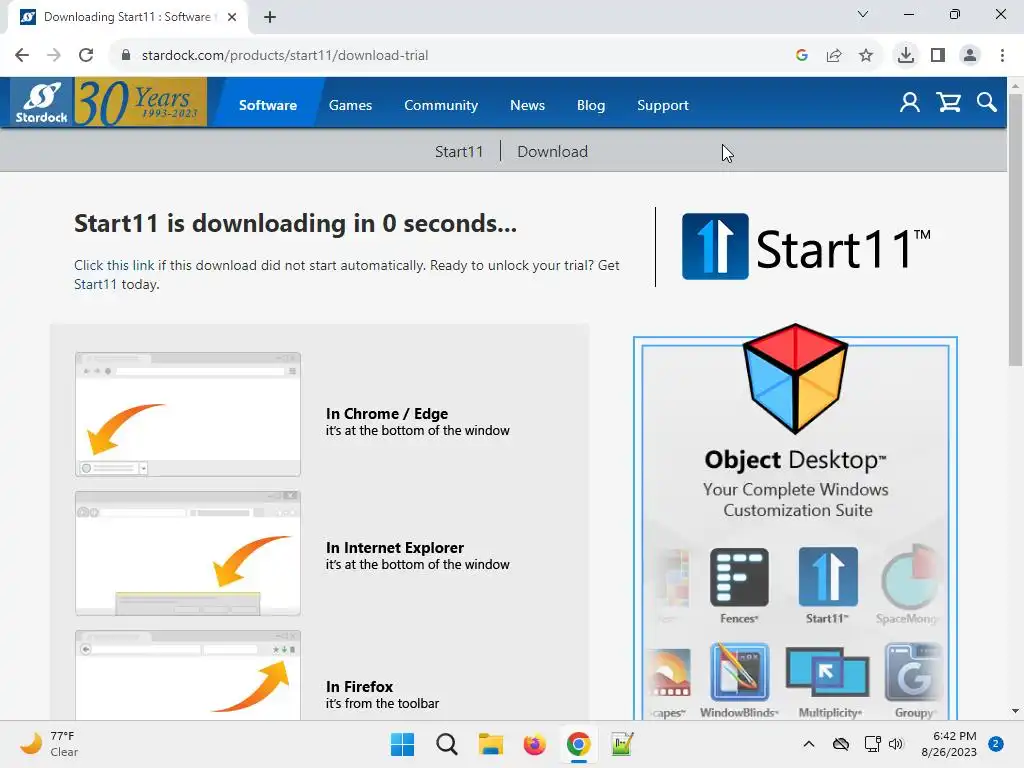This screenshot has height=768, width=1024.
Task: Open the 30 Years anniversary banner
Action: coord(140,103)
